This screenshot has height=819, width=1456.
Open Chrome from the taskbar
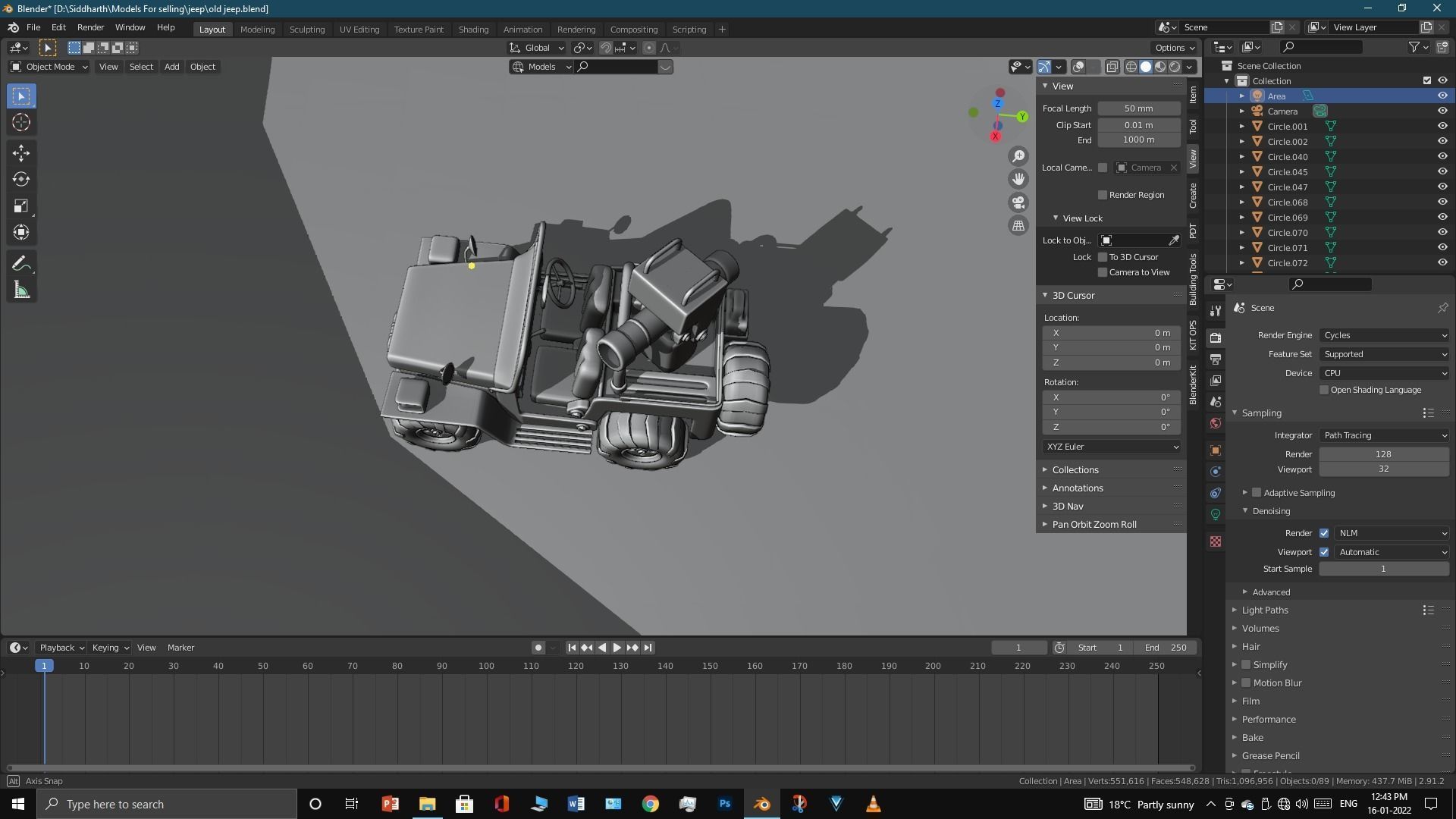click(651, 804)
